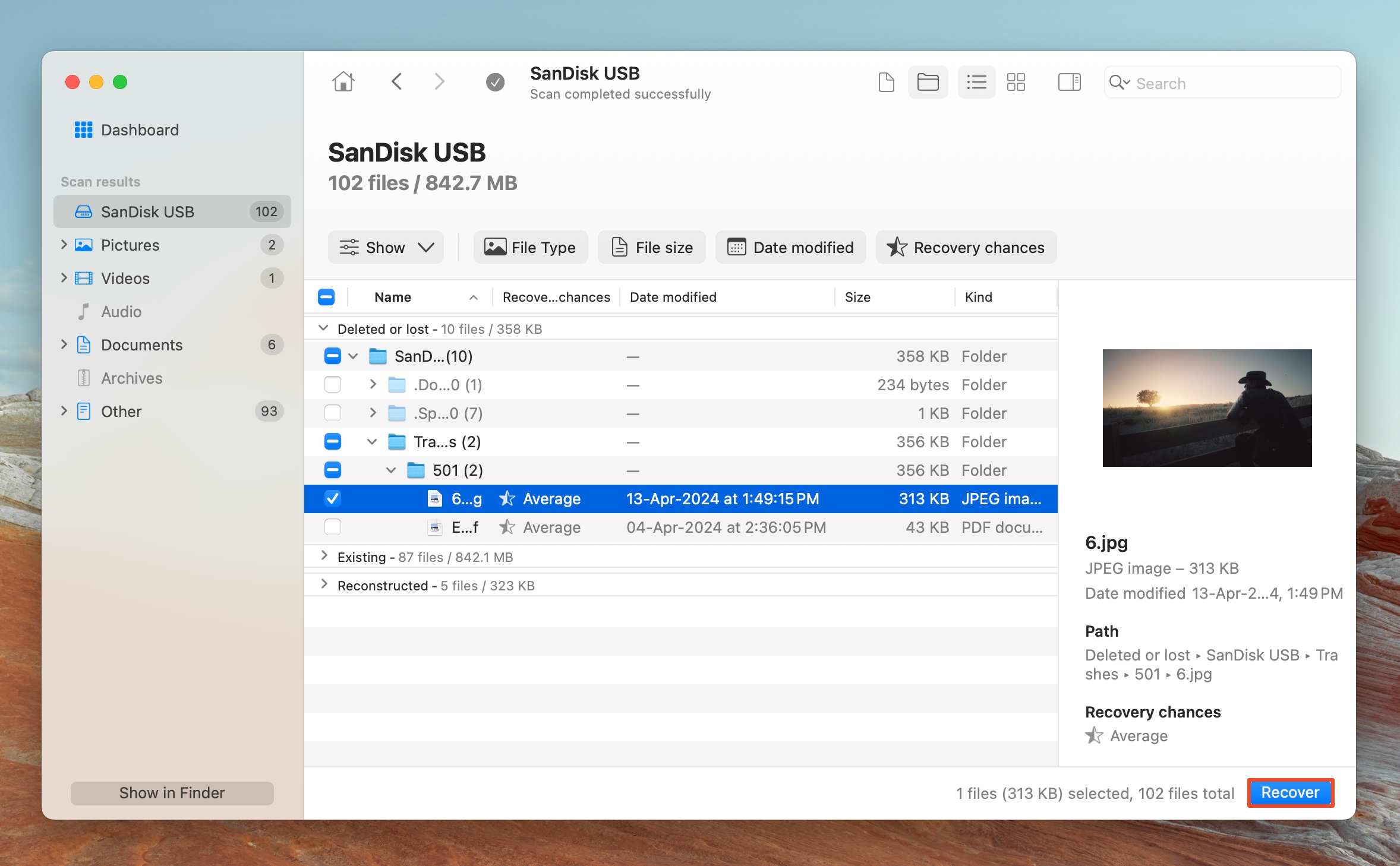Open the Show filter dropdown
The height and width of the screenshot is (866, 1400).
(386, 247)
